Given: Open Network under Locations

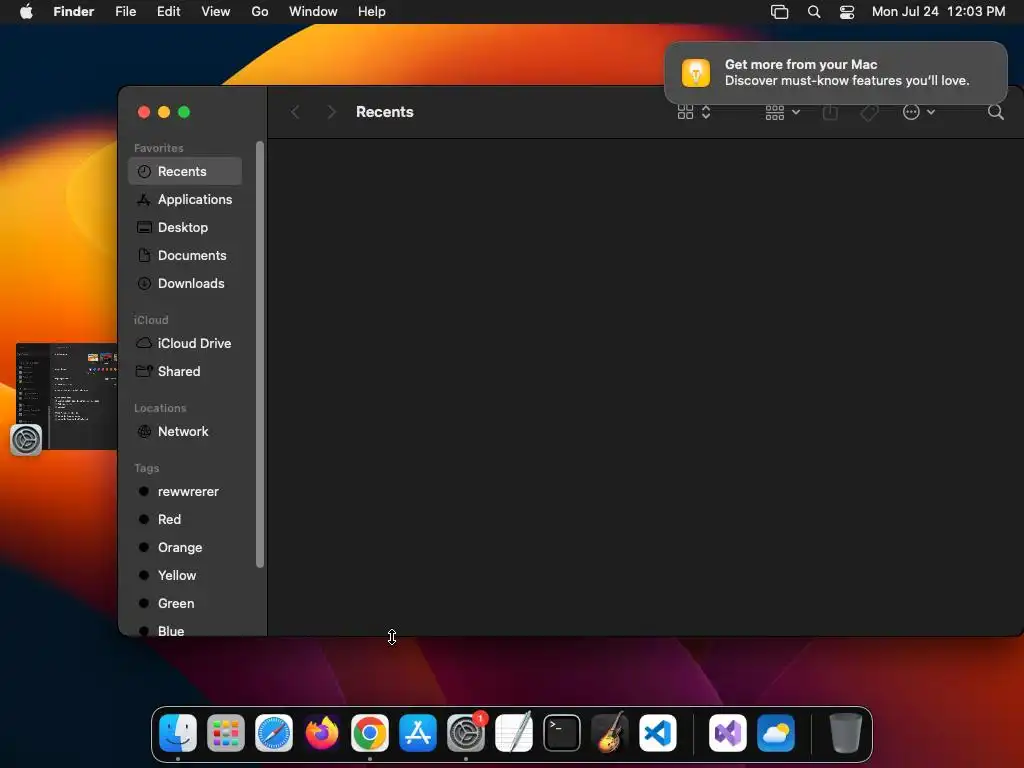Looking at the screenshot, I should (185, 431).
